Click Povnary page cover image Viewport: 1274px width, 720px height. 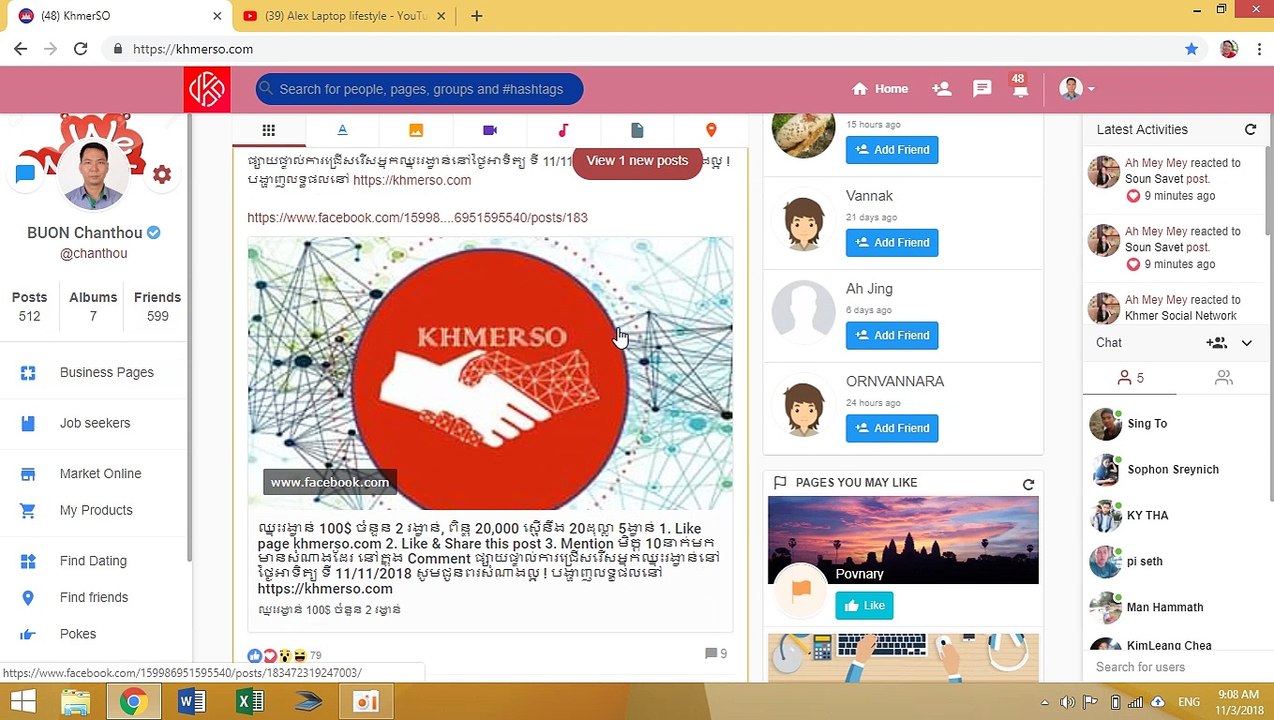point(903,540)
